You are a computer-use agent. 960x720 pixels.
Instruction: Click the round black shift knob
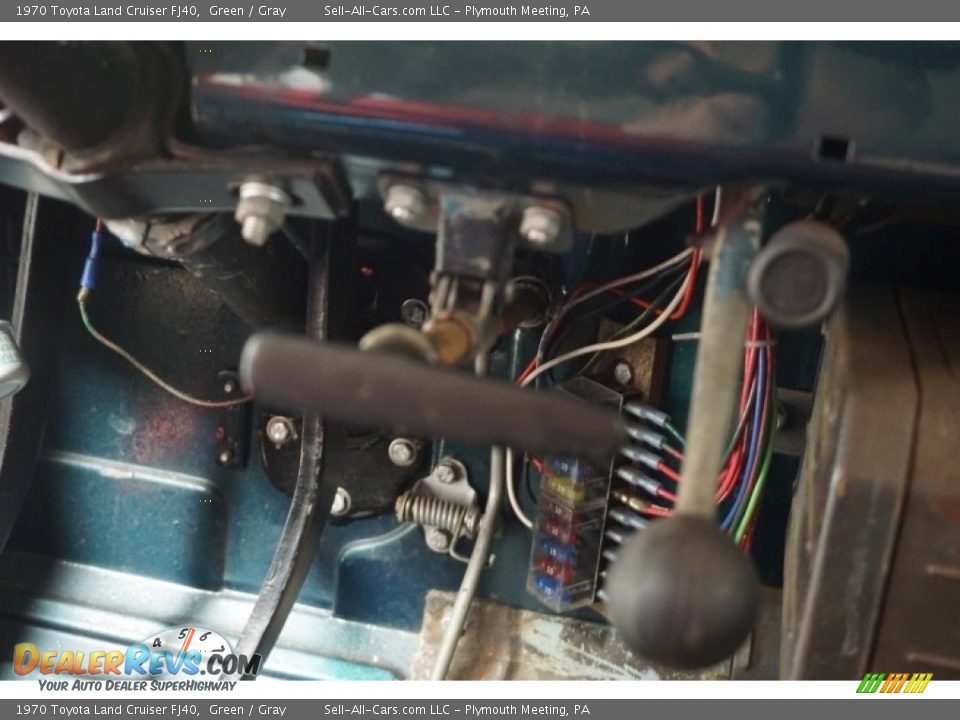(682, 591)
